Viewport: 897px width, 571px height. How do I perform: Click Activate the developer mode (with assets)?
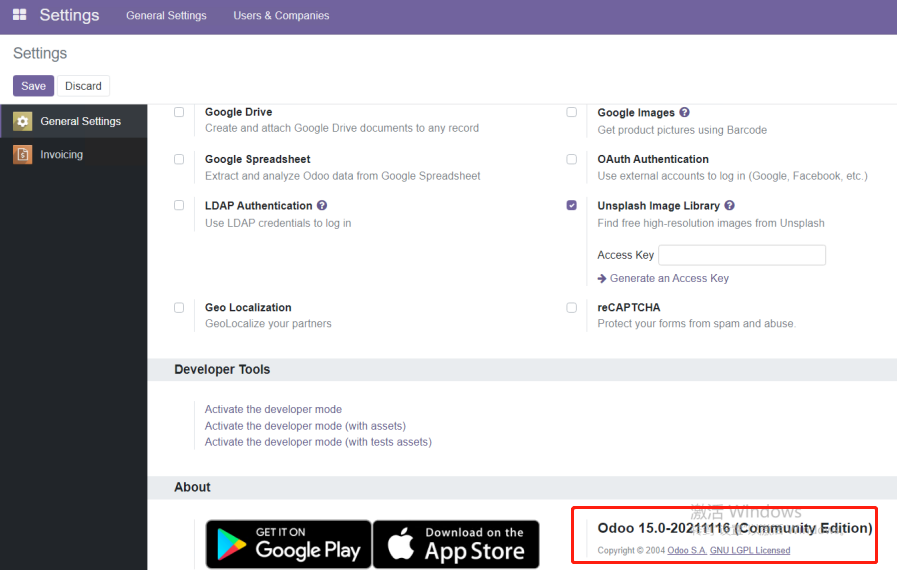tap(305, 426)
